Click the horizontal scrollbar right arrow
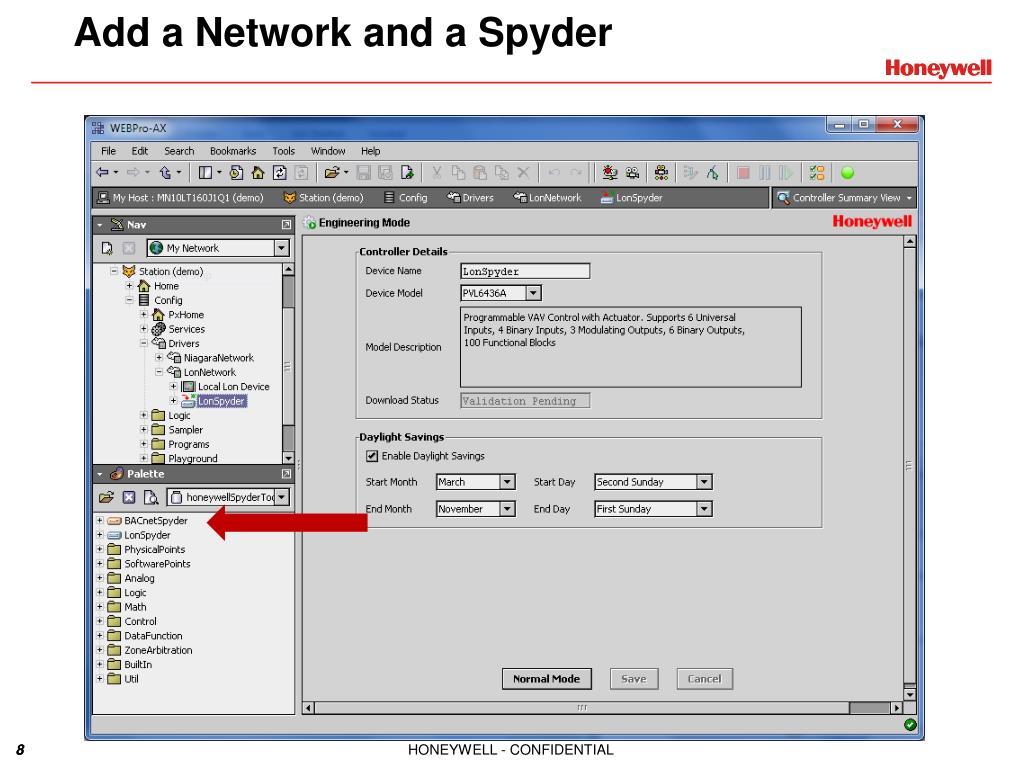 pos(897,708)
